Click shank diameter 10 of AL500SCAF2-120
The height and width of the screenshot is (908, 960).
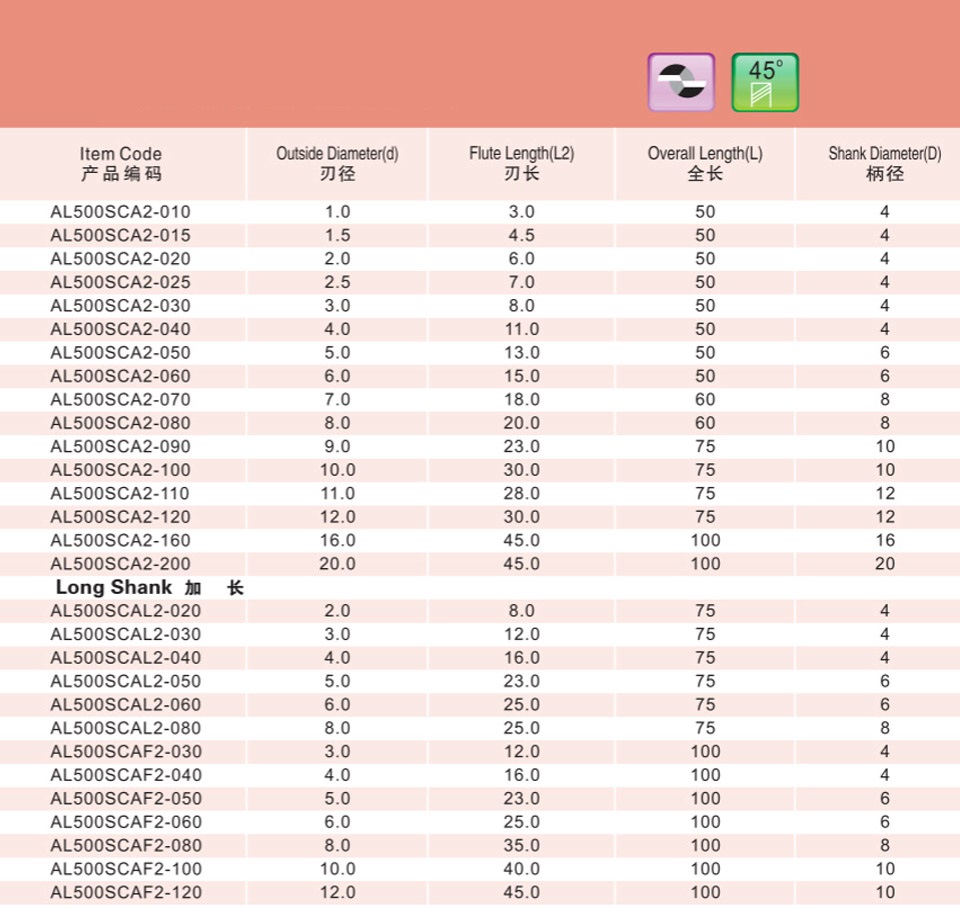[x=885, y=893]
